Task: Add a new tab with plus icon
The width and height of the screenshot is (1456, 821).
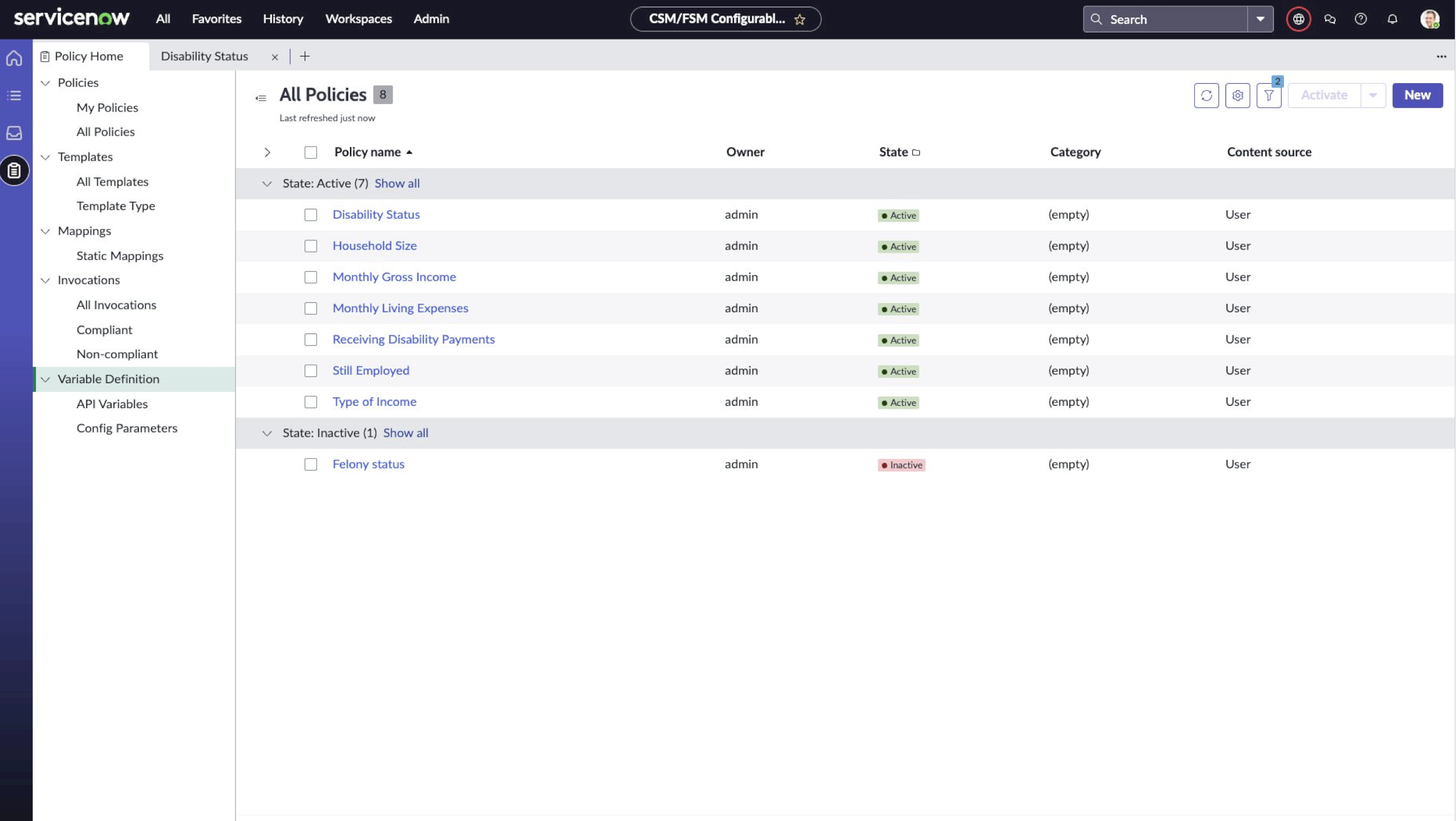Action: (305, 56)
